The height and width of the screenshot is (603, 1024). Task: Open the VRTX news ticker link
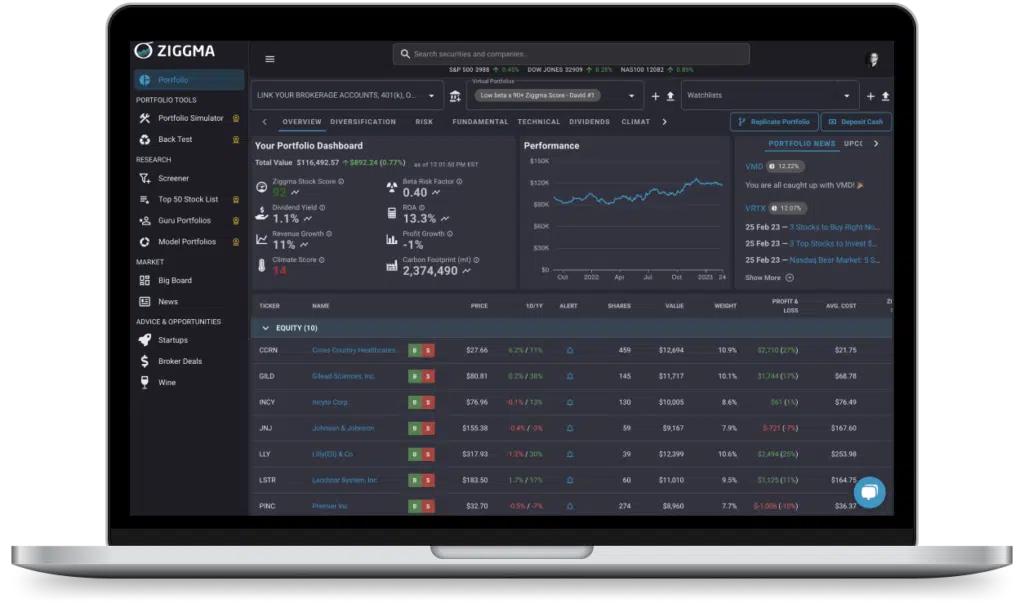pos(755,208)
